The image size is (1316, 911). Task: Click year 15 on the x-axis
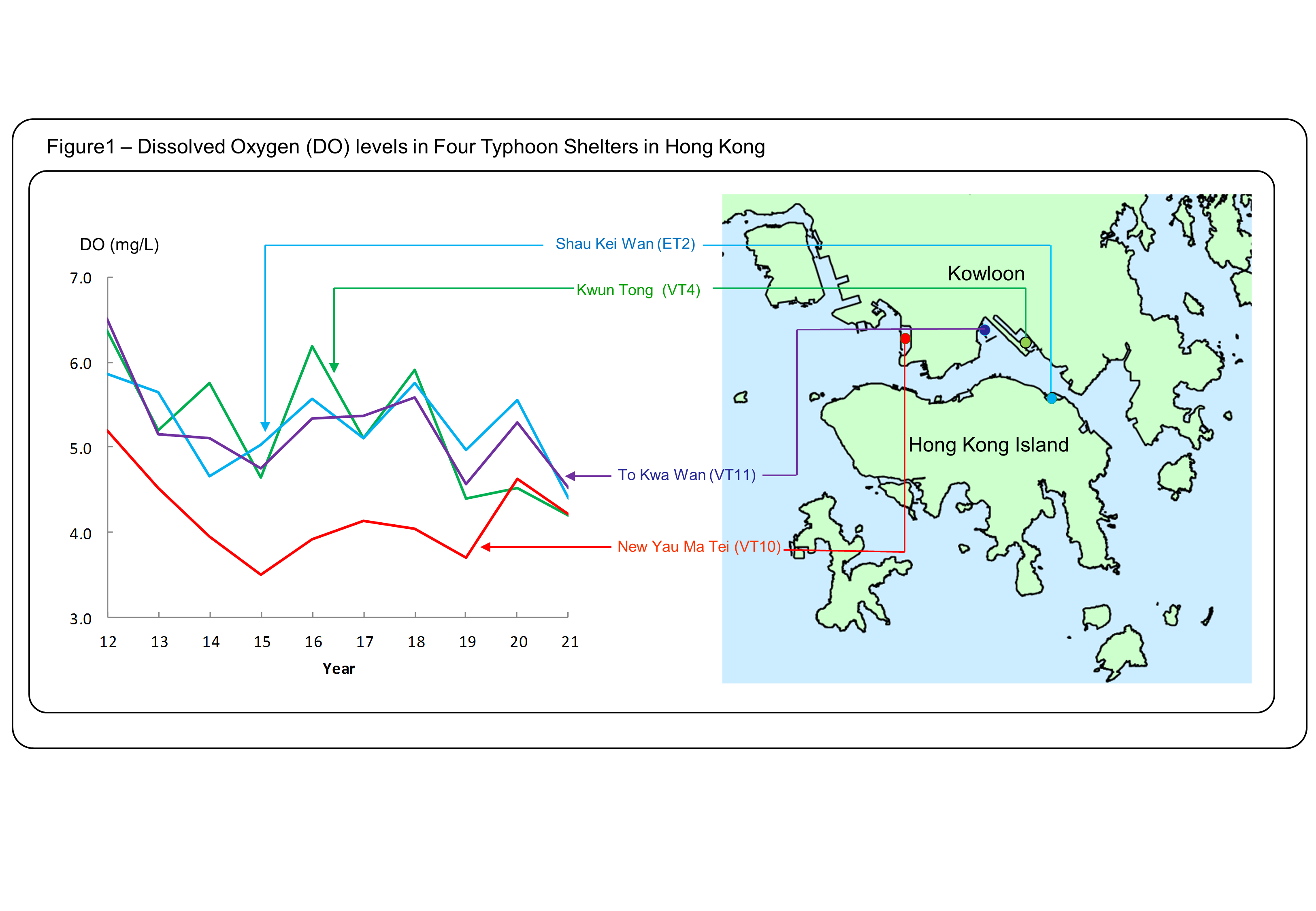(x=262, y=642)
